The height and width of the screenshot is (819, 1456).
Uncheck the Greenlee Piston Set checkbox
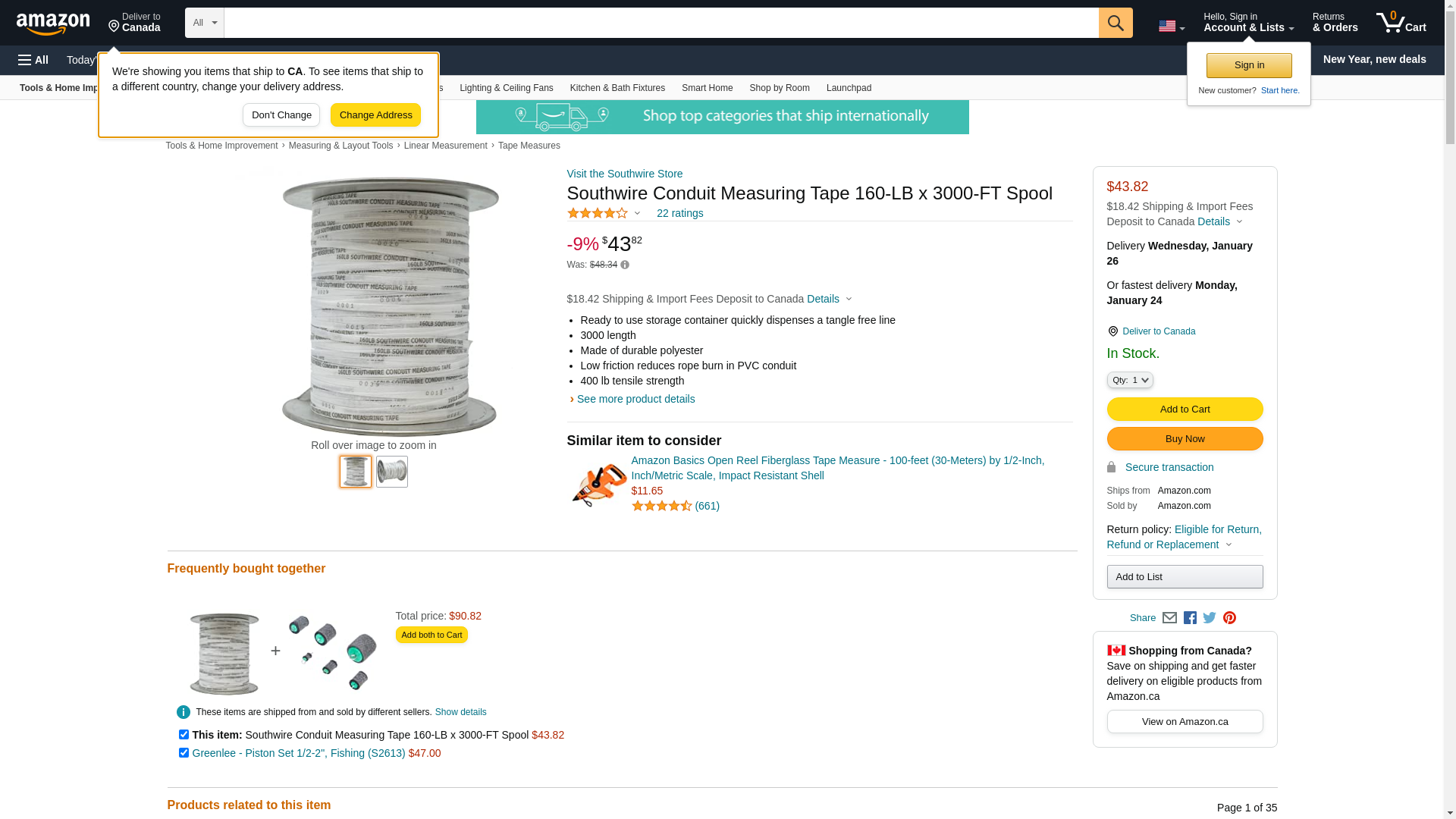pos(184,752)
